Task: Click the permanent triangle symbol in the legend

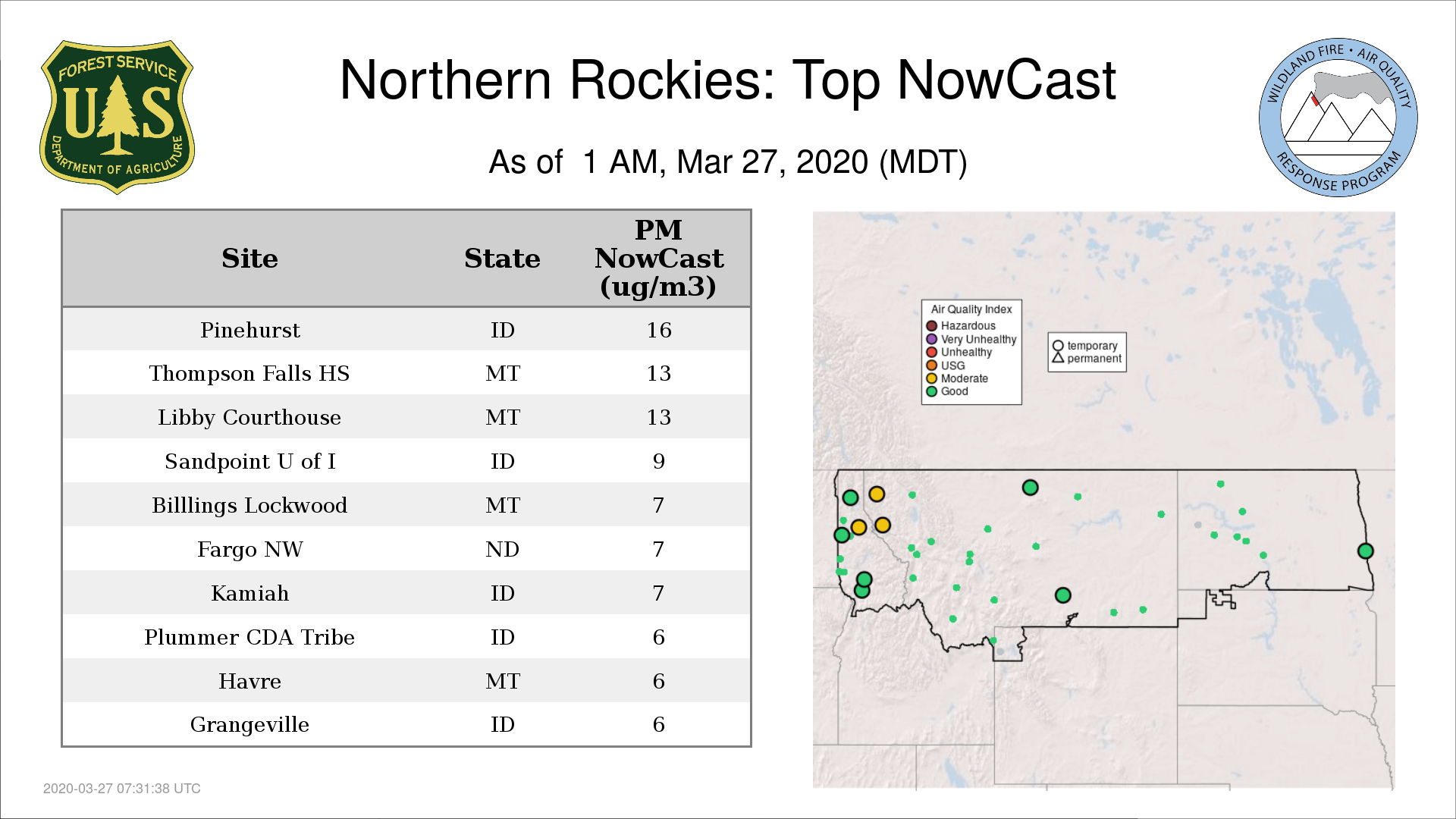Action: (1058, 358)
